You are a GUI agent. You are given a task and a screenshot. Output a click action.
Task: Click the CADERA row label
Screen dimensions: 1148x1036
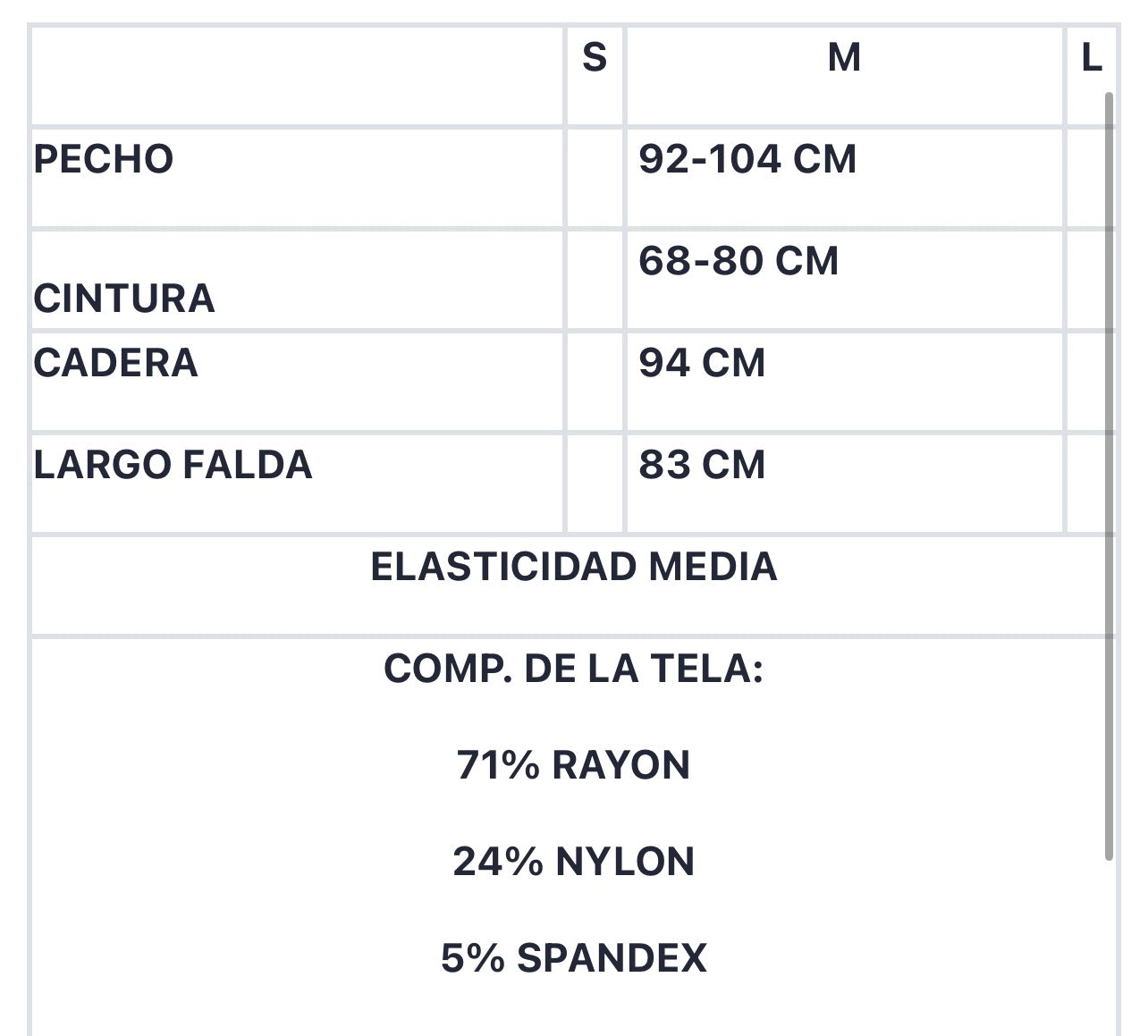(x=115, y=363)
